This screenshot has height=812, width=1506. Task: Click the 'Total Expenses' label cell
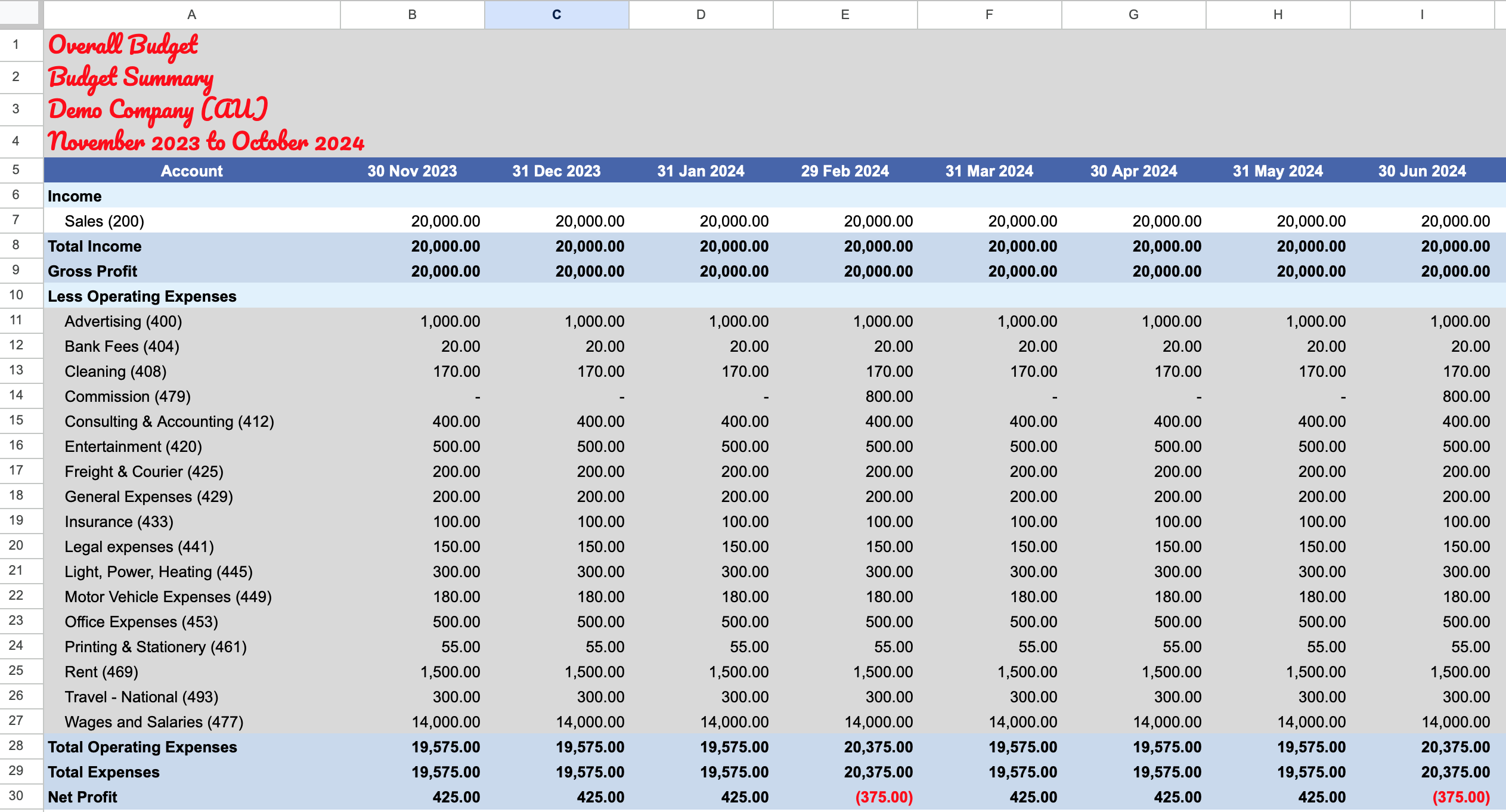[191, 772]
